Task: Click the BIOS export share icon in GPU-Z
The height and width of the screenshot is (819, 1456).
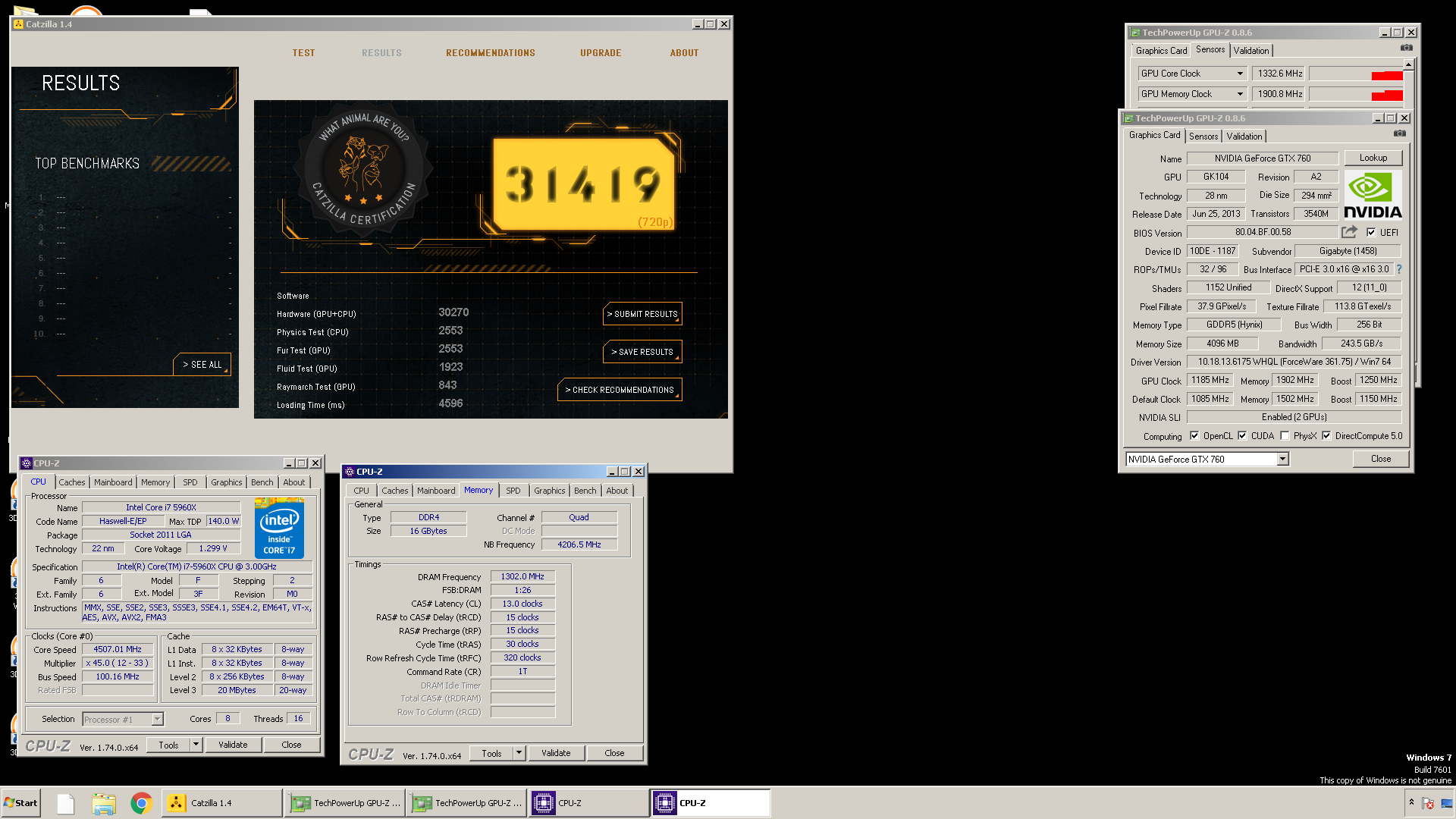Action: pyautogui.click(x=1350, y=232)
